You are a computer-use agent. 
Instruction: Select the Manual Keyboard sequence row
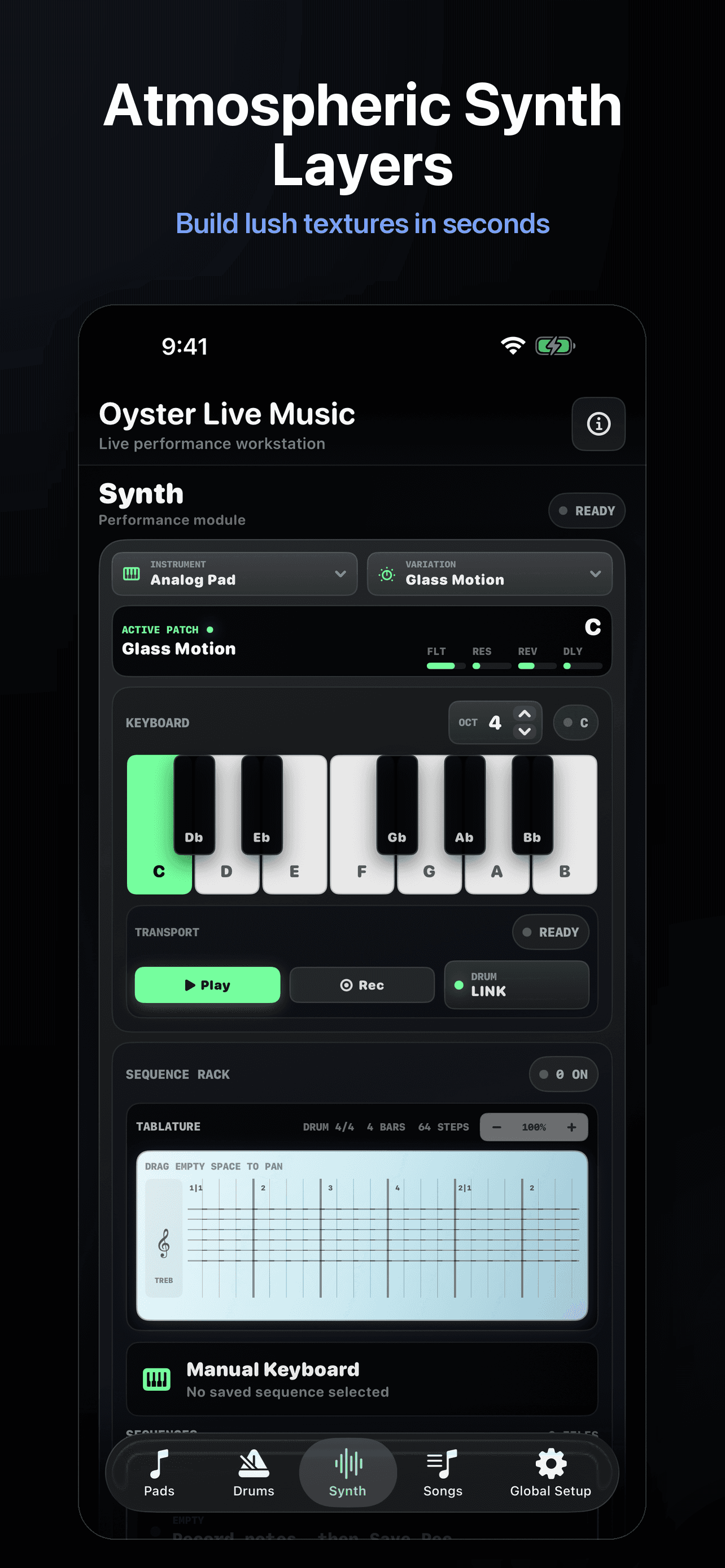[361, 1379]
